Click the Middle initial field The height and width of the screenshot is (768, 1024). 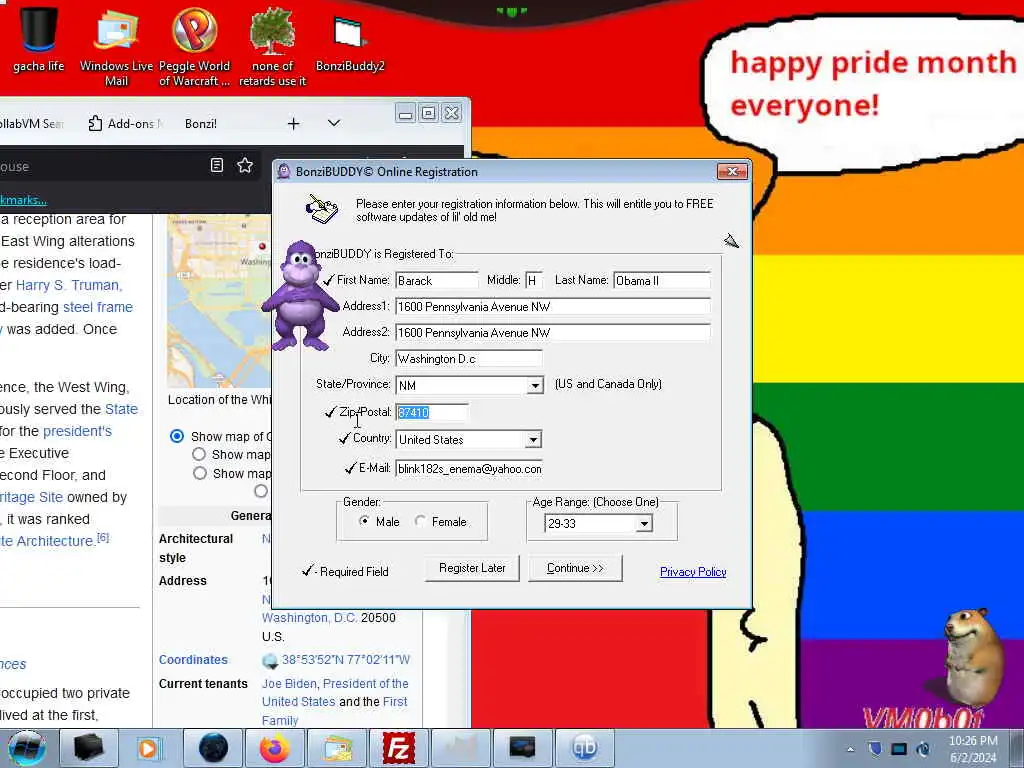(534, 280)
